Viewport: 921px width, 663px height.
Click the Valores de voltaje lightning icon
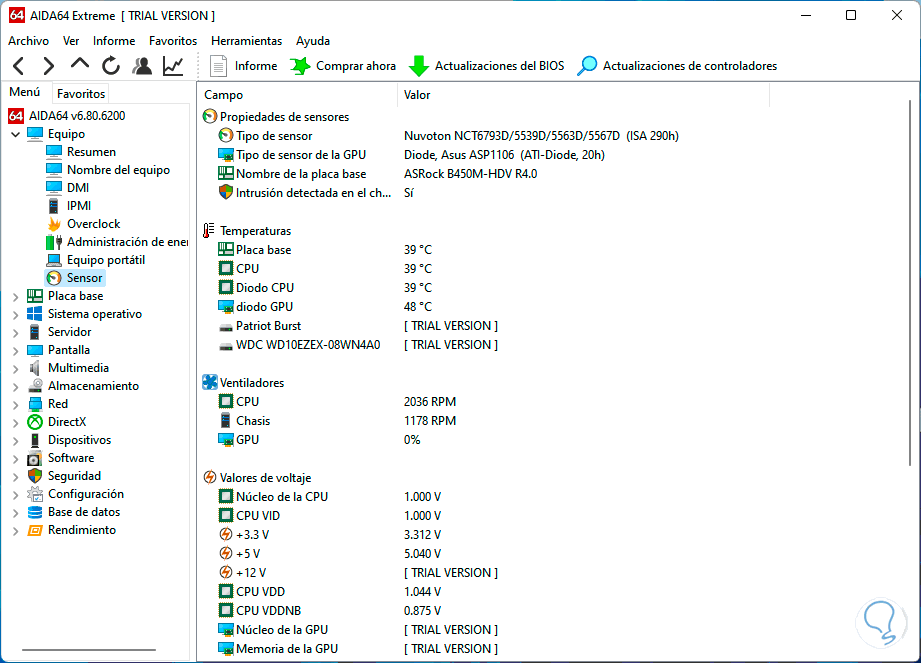click(x=210, y=477)
